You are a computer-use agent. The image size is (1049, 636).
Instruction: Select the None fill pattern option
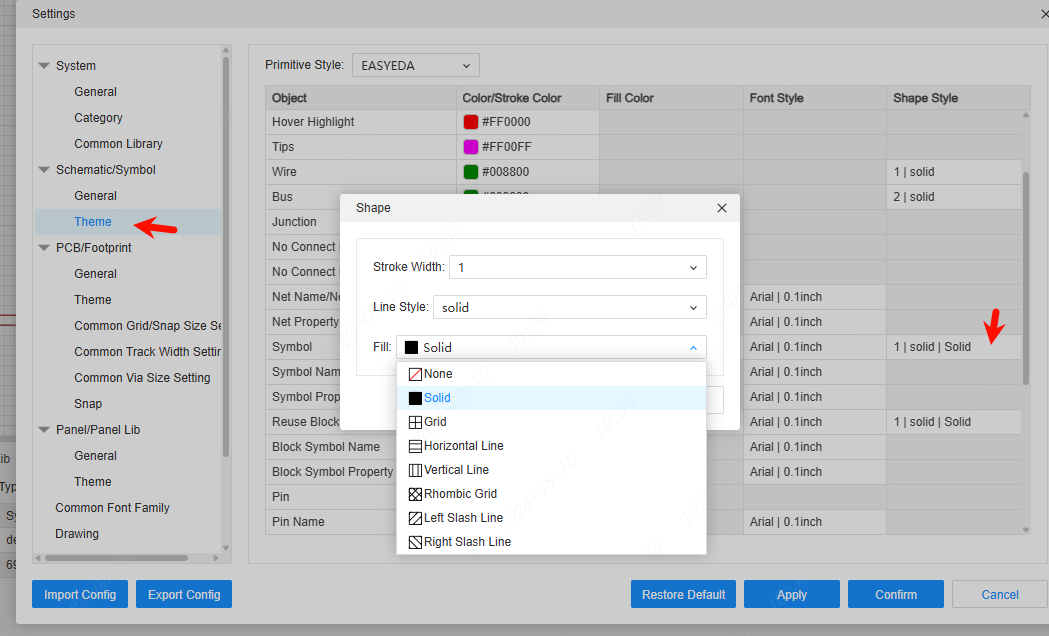[438, 374]
